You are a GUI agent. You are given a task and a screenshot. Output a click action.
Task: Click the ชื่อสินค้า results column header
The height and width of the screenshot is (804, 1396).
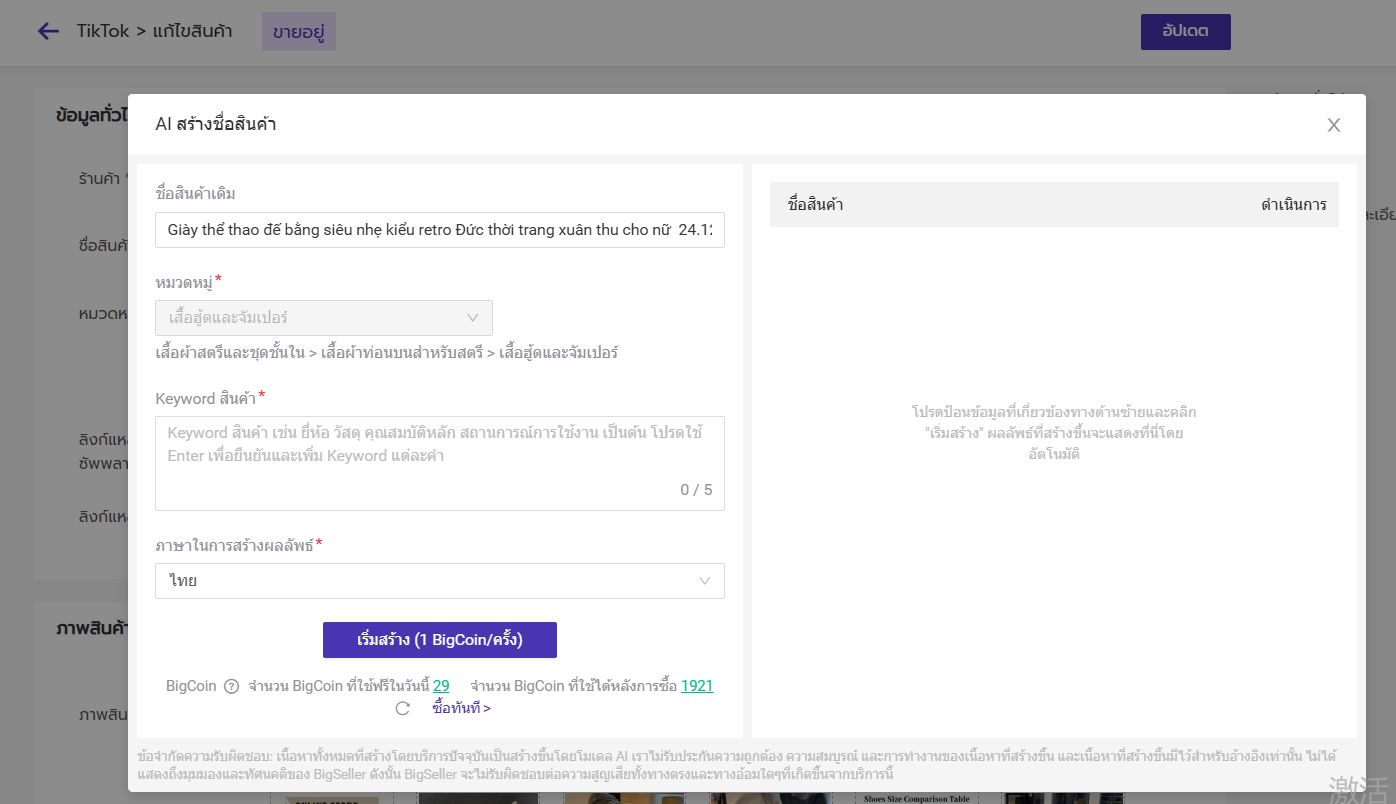815,205
